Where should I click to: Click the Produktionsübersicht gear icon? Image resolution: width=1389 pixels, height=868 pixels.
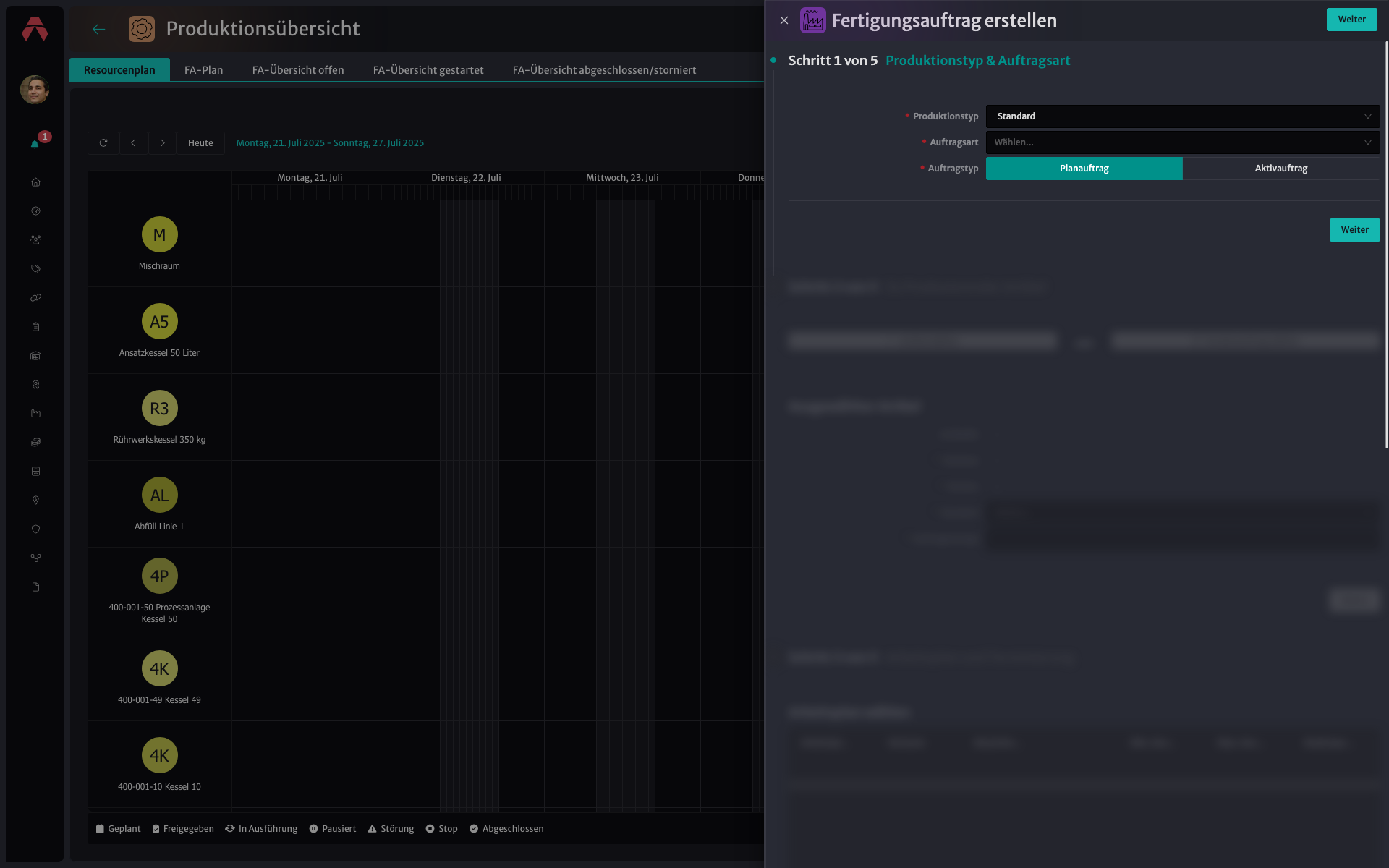142,29
